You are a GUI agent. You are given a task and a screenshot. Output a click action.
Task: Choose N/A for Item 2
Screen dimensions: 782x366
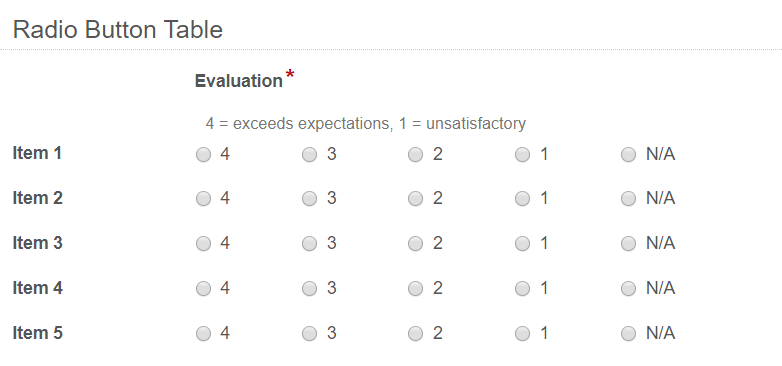pyautogui.click(x=628, y=199)
